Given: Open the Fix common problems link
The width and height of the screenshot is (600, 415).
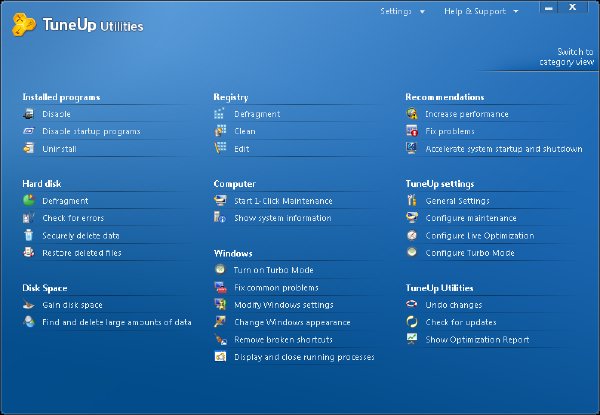Looking at the screenshot, I should coord(276,288).
